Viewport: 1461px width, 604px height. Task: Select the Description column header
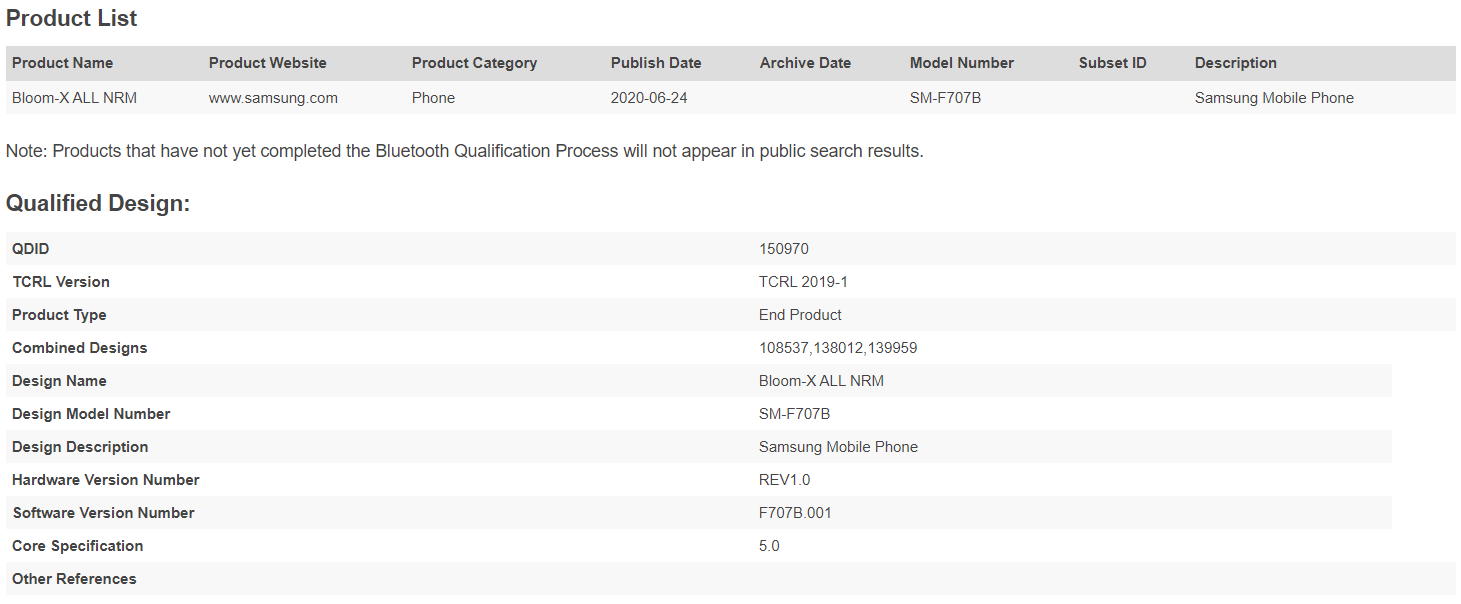1235,63
